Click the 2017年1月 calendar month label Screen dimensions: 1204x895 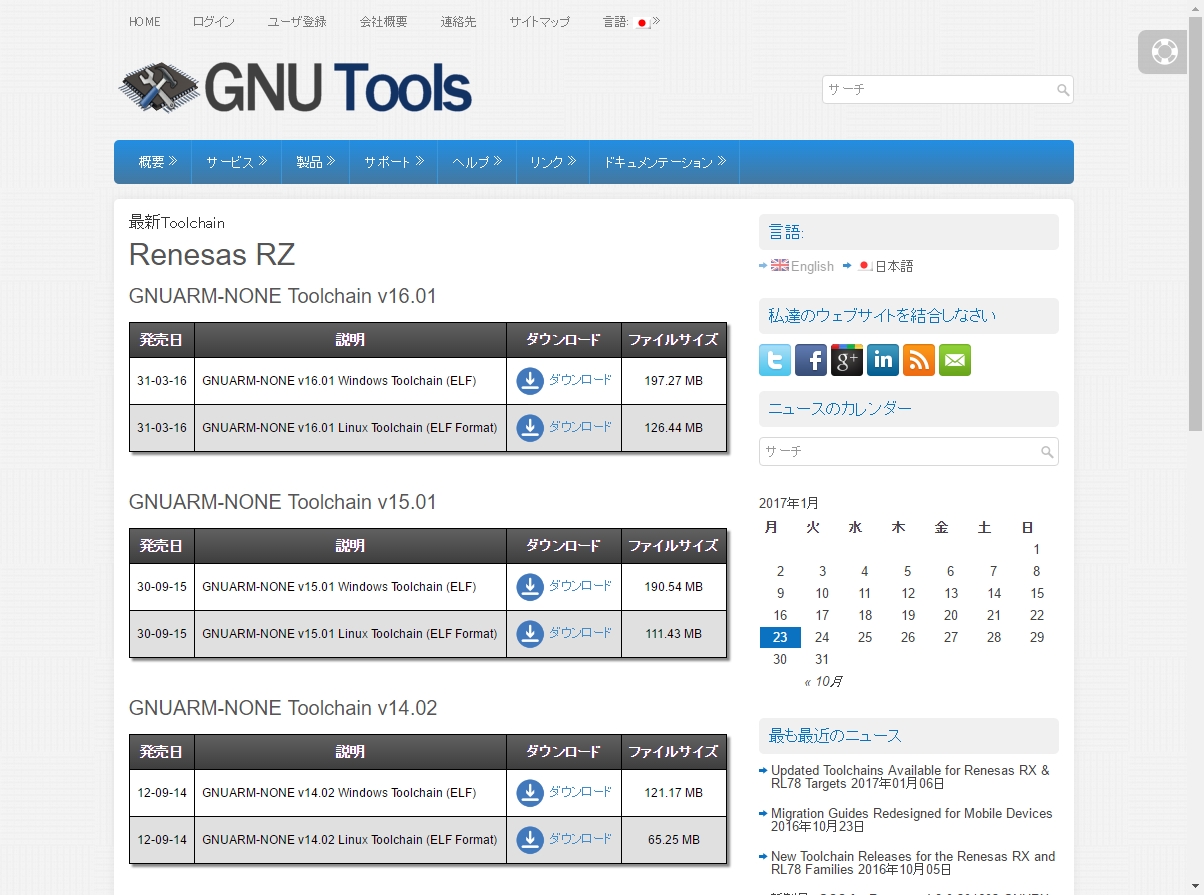pyautogui.click(x=789, y=504)
